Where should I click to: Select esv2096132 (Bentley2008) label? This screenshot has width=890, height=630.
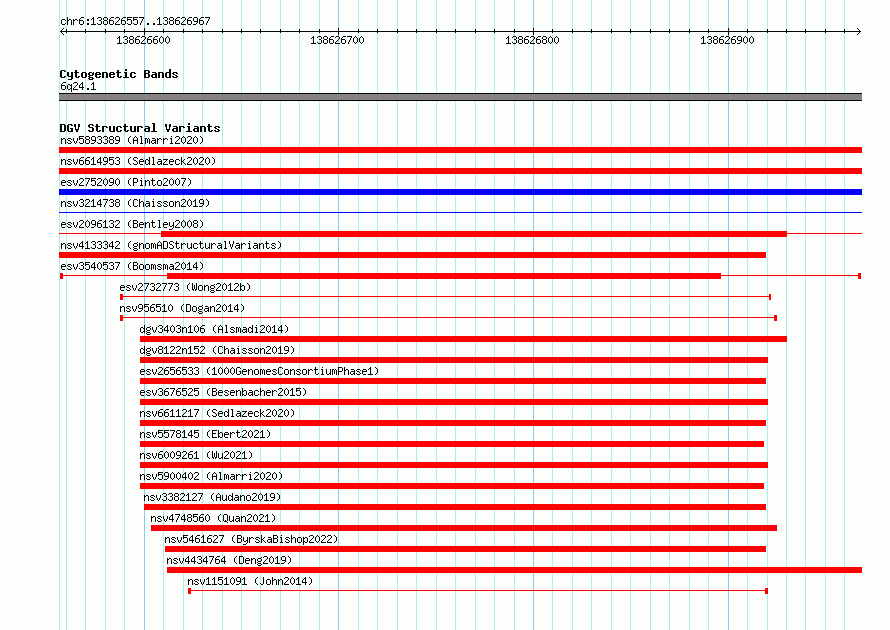coord(132,224)
